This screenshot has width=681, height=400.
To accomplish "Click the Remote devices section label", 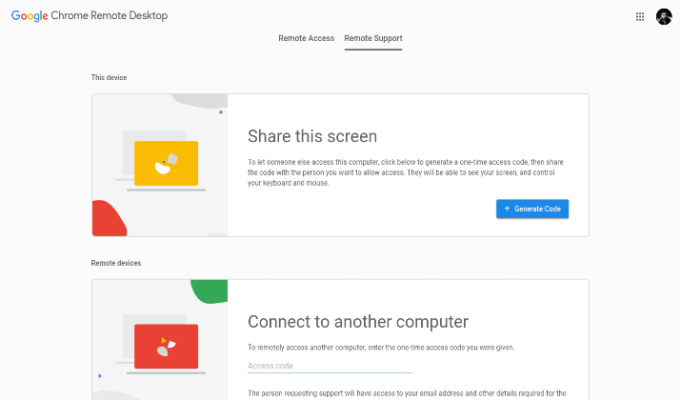I will click(116, 263).
